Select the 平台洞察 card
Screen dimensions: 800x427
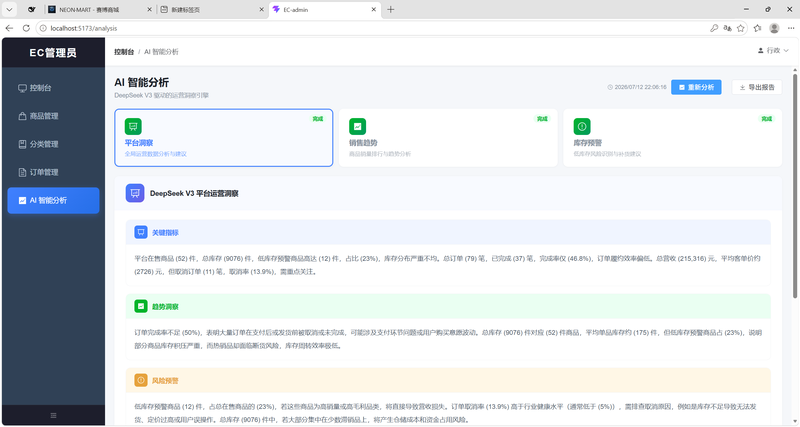223,138
